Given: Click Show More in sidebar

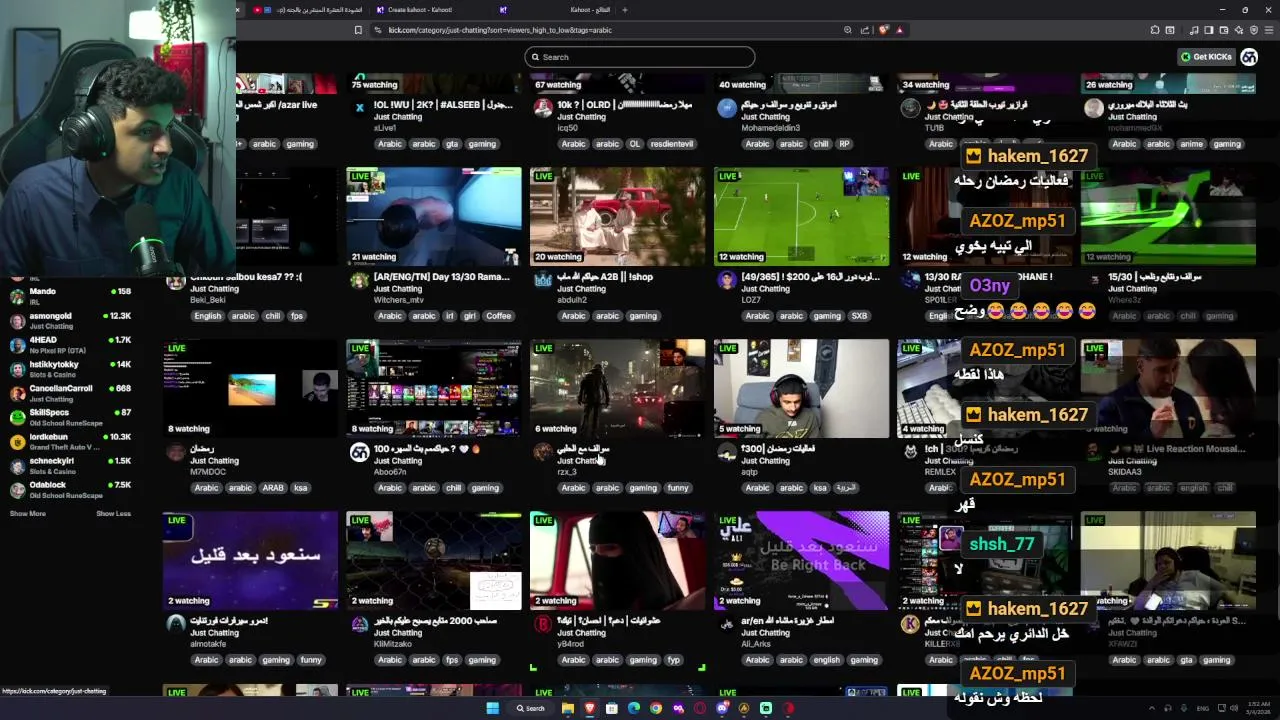Looking at the screenshot, I should click(x=28, y=514).
